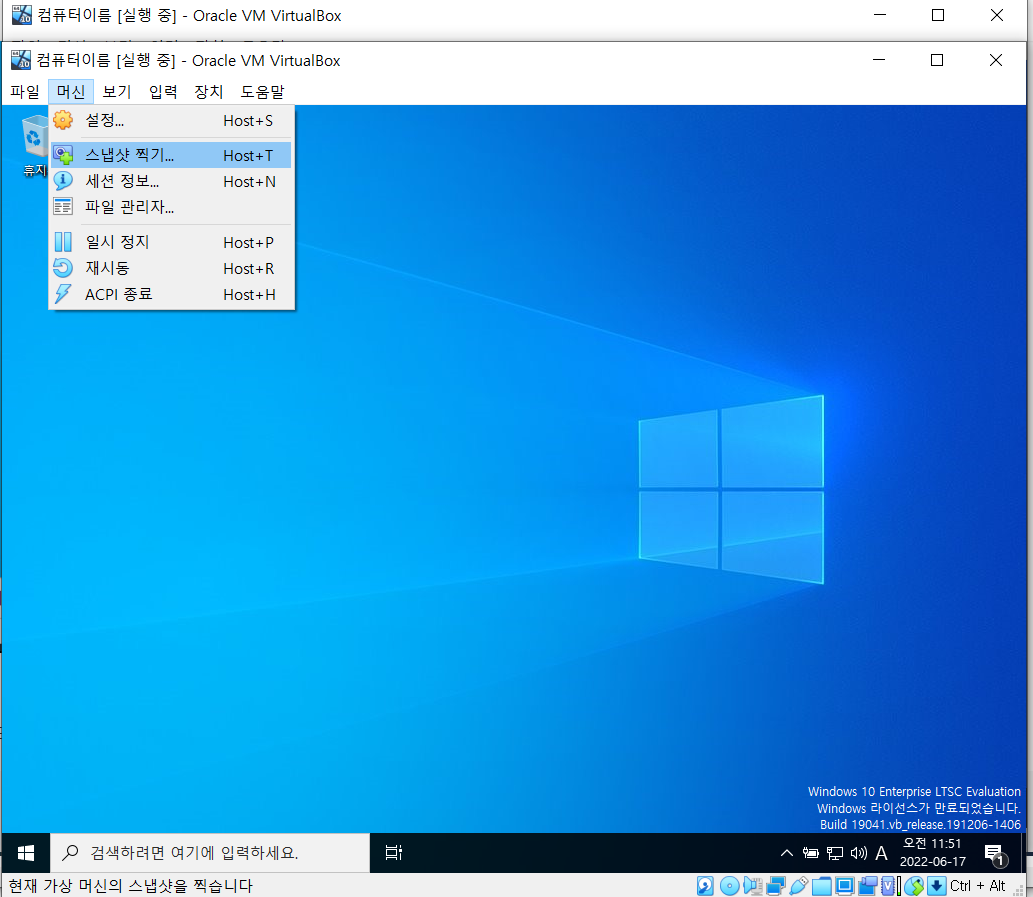Screen dimensions: 1033x897
Task: Launch 파일 관리자... from the menu
Action: pos(171,207)
